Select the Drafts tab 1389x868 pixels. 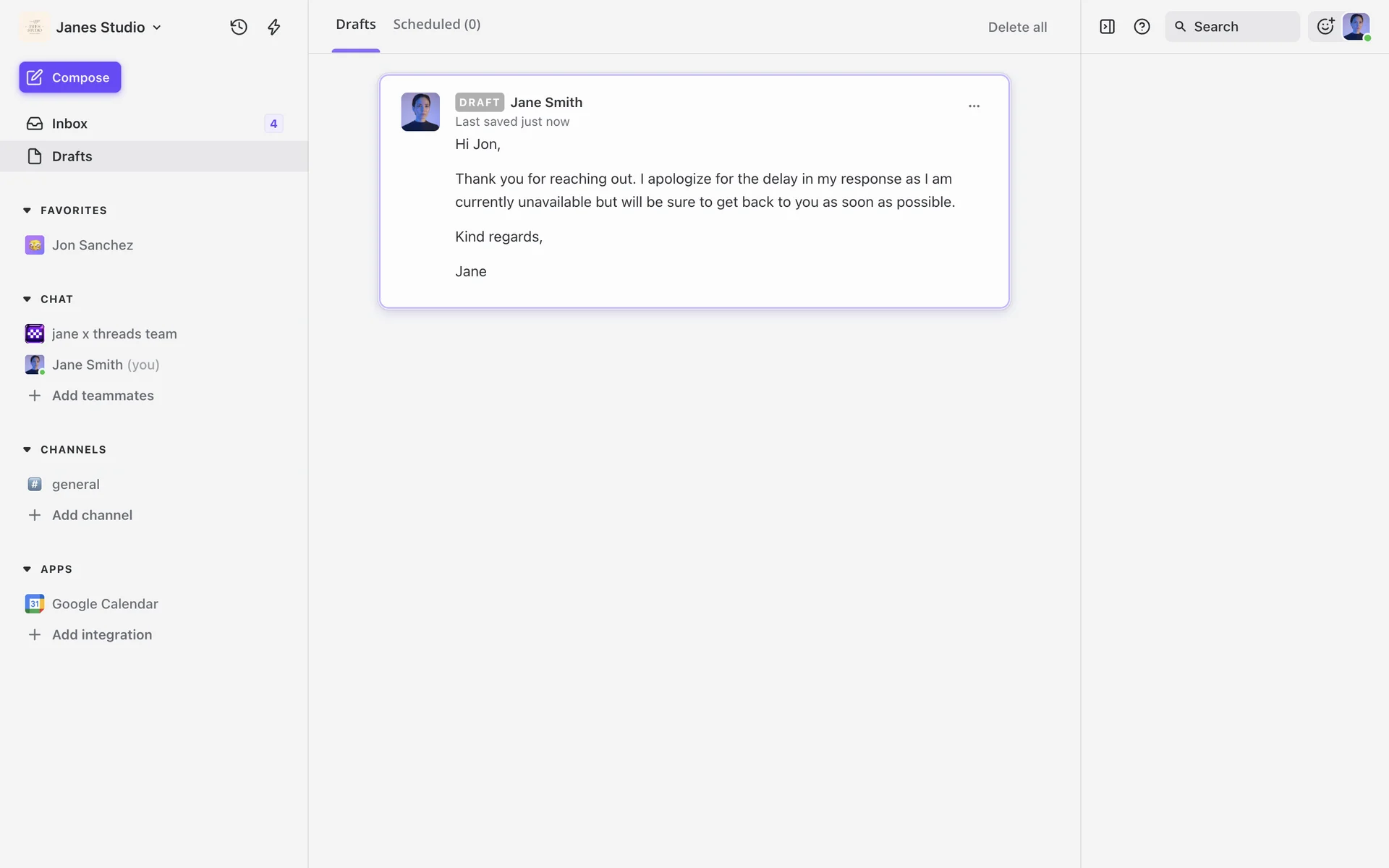coord(355,25)
